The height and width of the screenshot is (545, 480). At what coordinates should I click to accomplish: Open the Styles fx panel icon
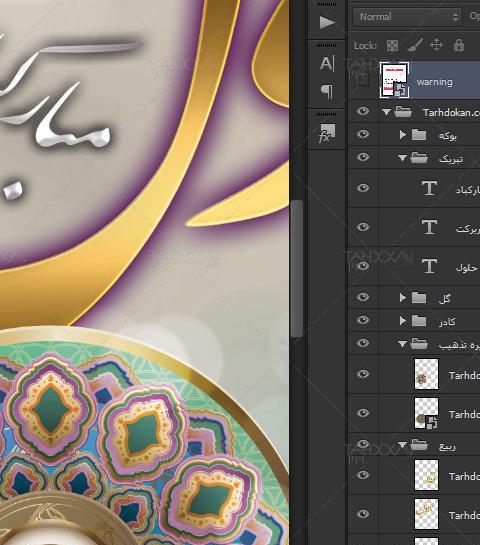click(x=327, y=133)
